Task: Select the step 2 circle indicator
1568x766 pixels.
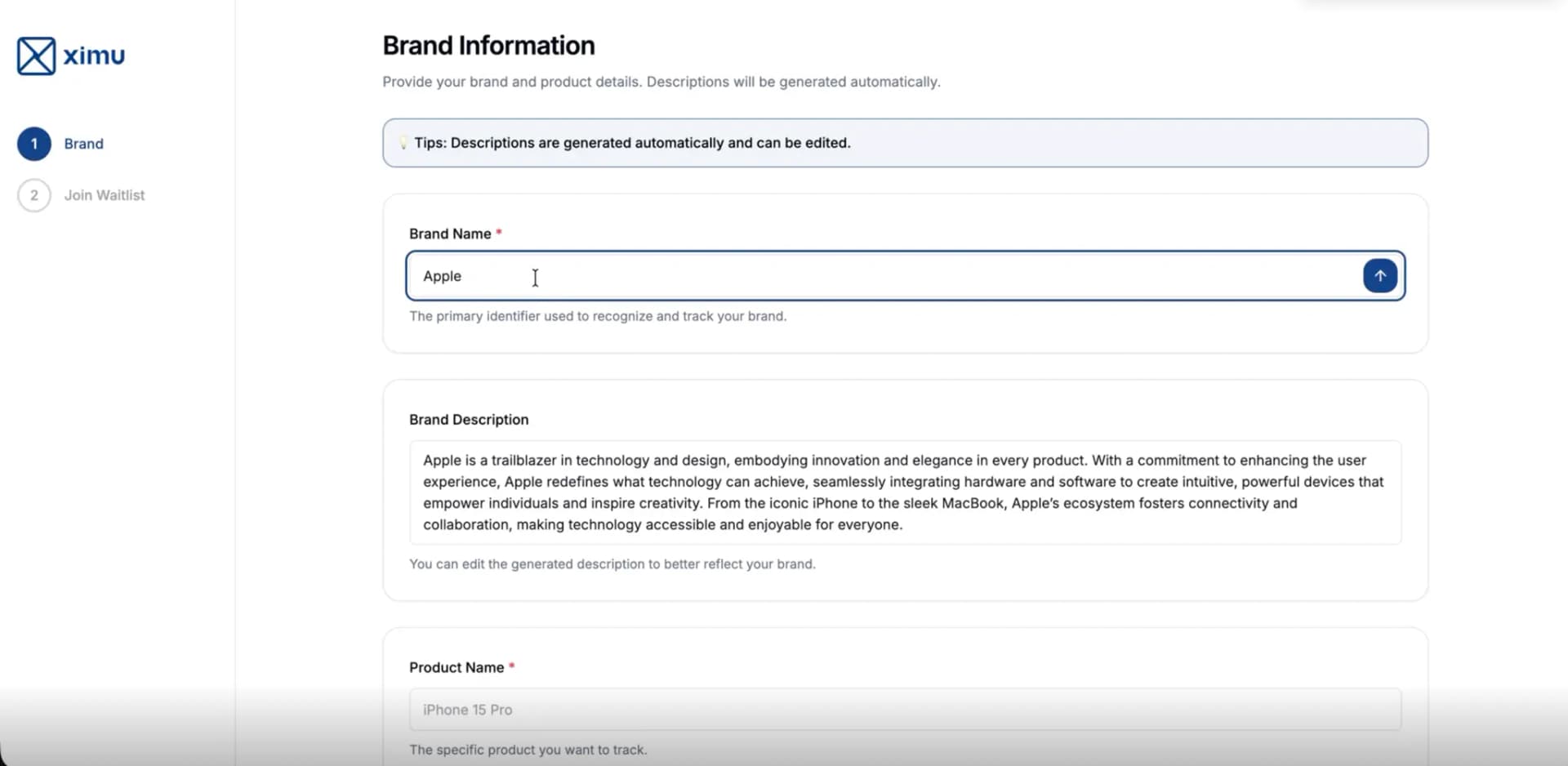Action: pos(34,195)
